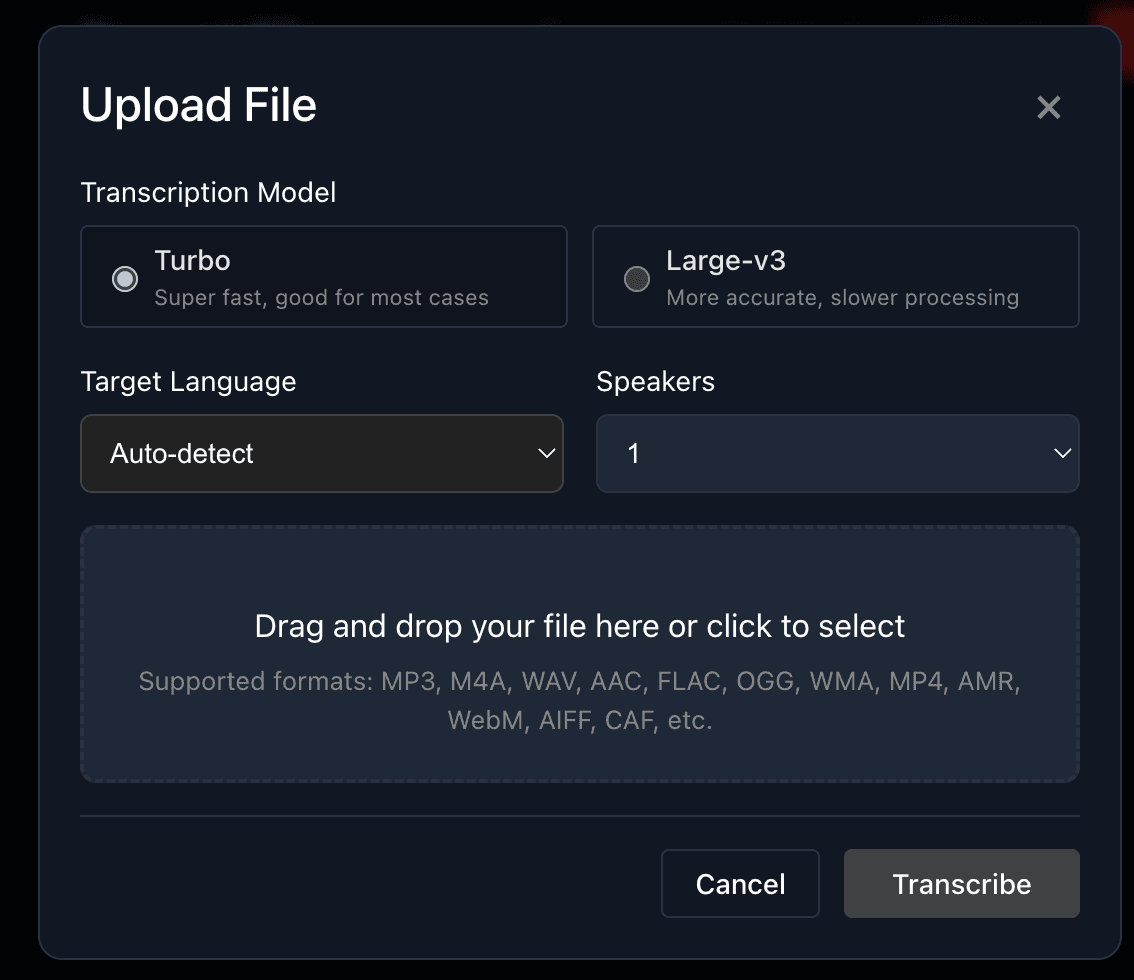Click the 'Target Language' label
Viewport: 1134px width, 980px height.
[x=189, y=382]
